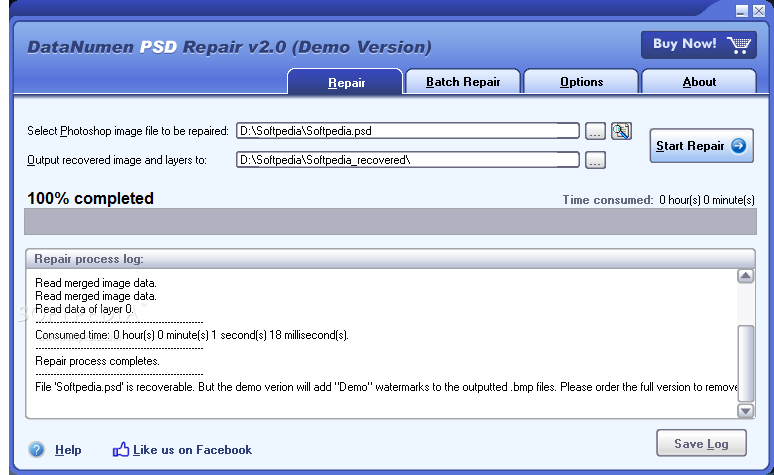
Task: Go to the About tab
Action: pyautogui.click(x=699, y=82)
